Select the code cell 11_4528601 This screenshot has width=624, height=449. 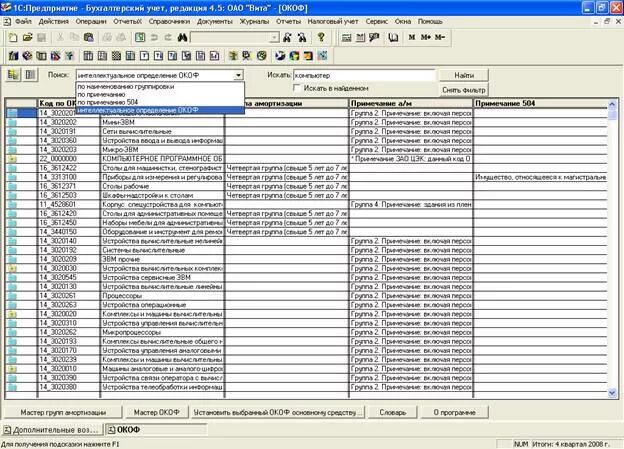68,205
